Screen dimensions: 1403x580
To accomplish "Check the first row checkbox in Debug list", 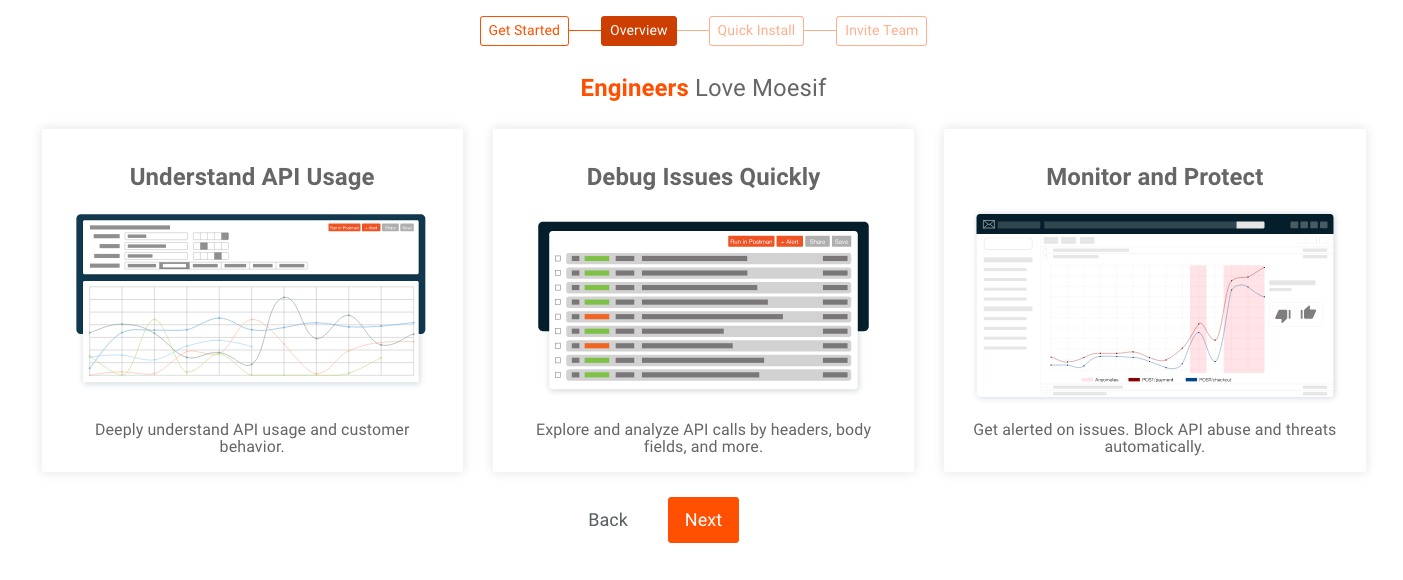I will tap(558, 259).
